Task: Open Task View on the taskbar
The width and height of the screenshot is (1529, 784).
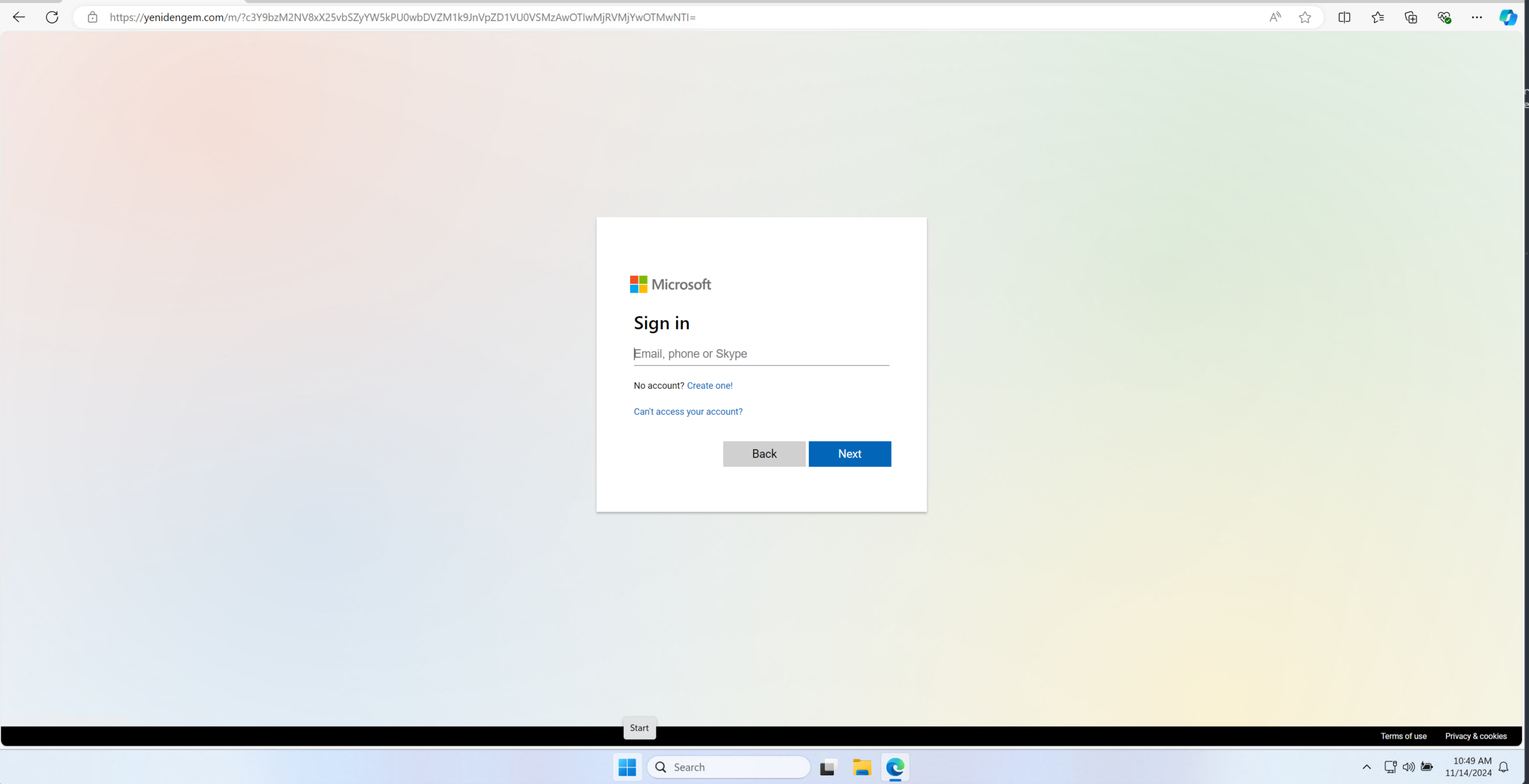Action: (x=828, y=767)
